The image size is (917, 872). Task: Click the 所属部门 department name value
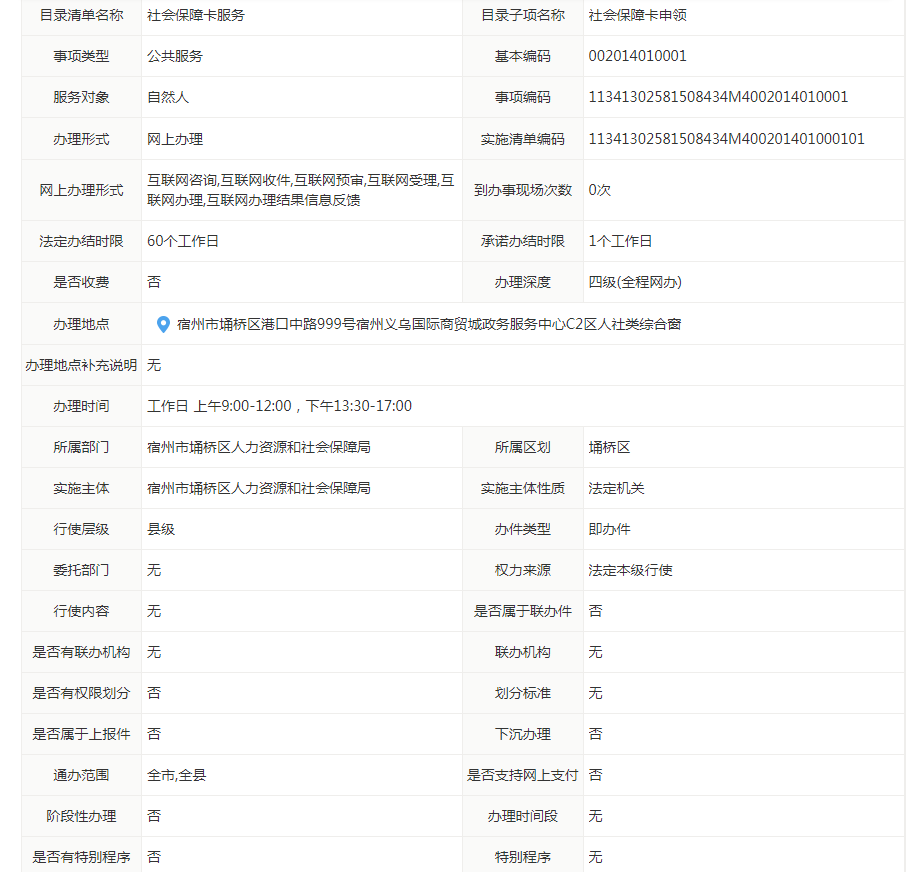pos(258,447)
